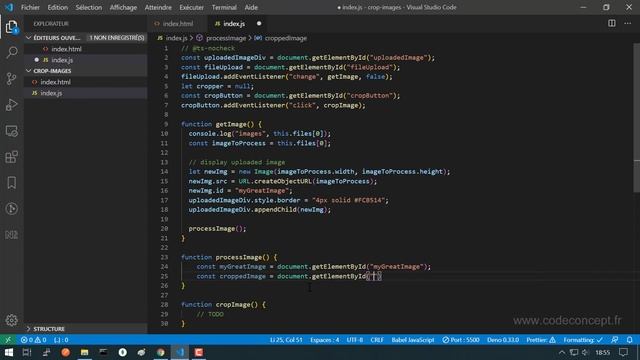Open the Atteindre menu
Viewport: 640px width, 360px height.
click(x=158, y=7)
